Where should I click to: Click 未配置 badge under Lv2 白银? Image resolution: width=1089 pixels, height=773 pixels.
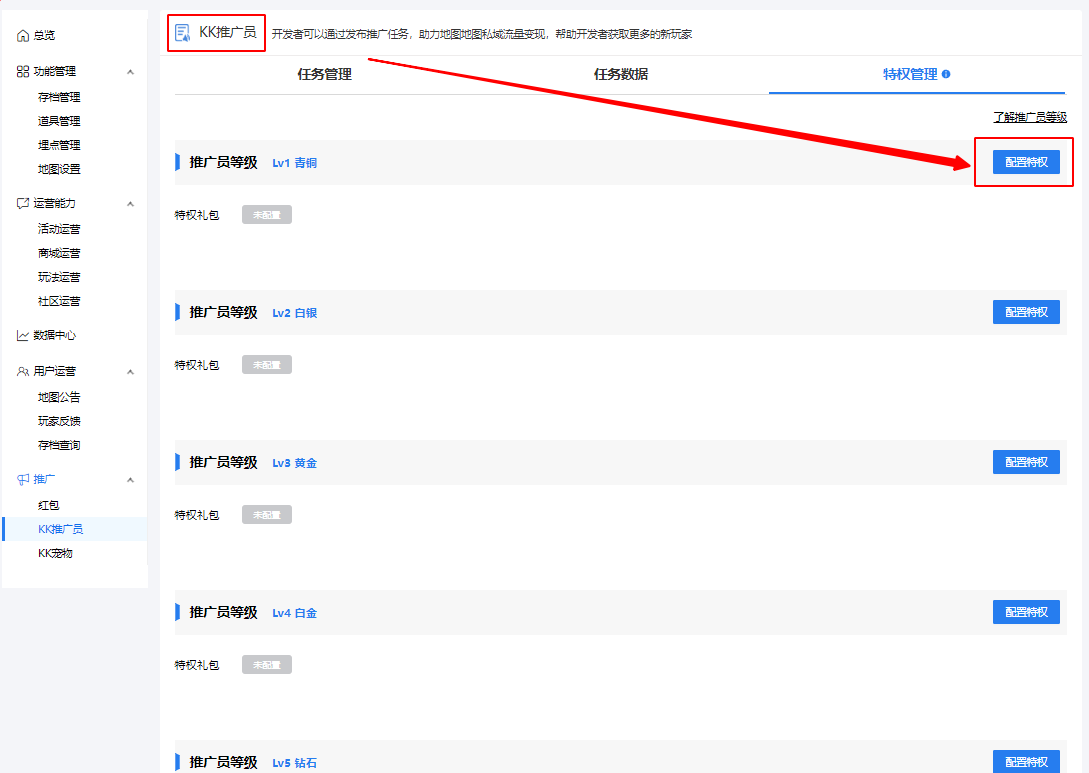[x=267, y=365]
